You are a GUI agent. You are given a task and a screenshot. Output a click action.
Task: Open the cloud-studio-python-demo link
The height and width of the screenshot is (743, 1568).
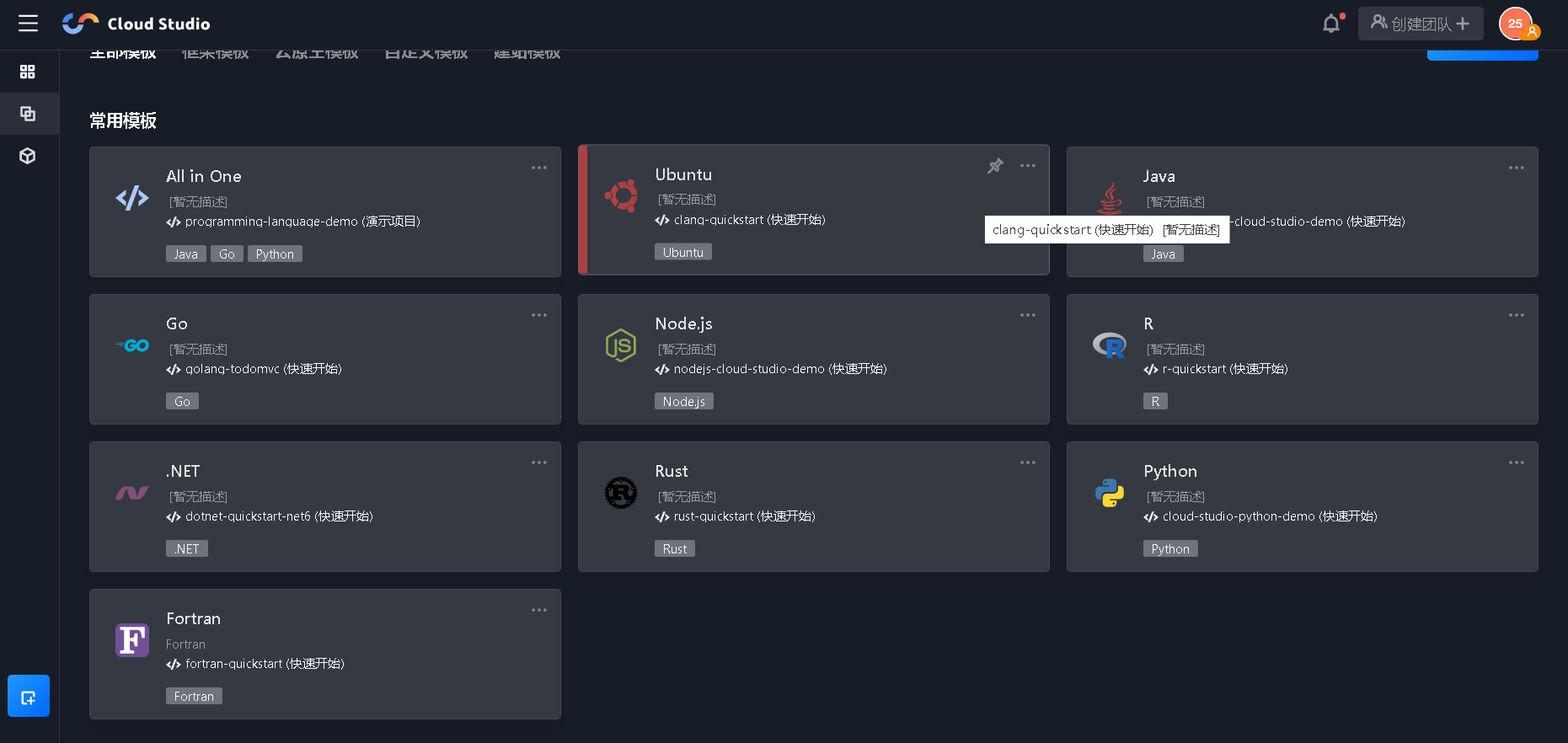click(x=1260, y=516)
